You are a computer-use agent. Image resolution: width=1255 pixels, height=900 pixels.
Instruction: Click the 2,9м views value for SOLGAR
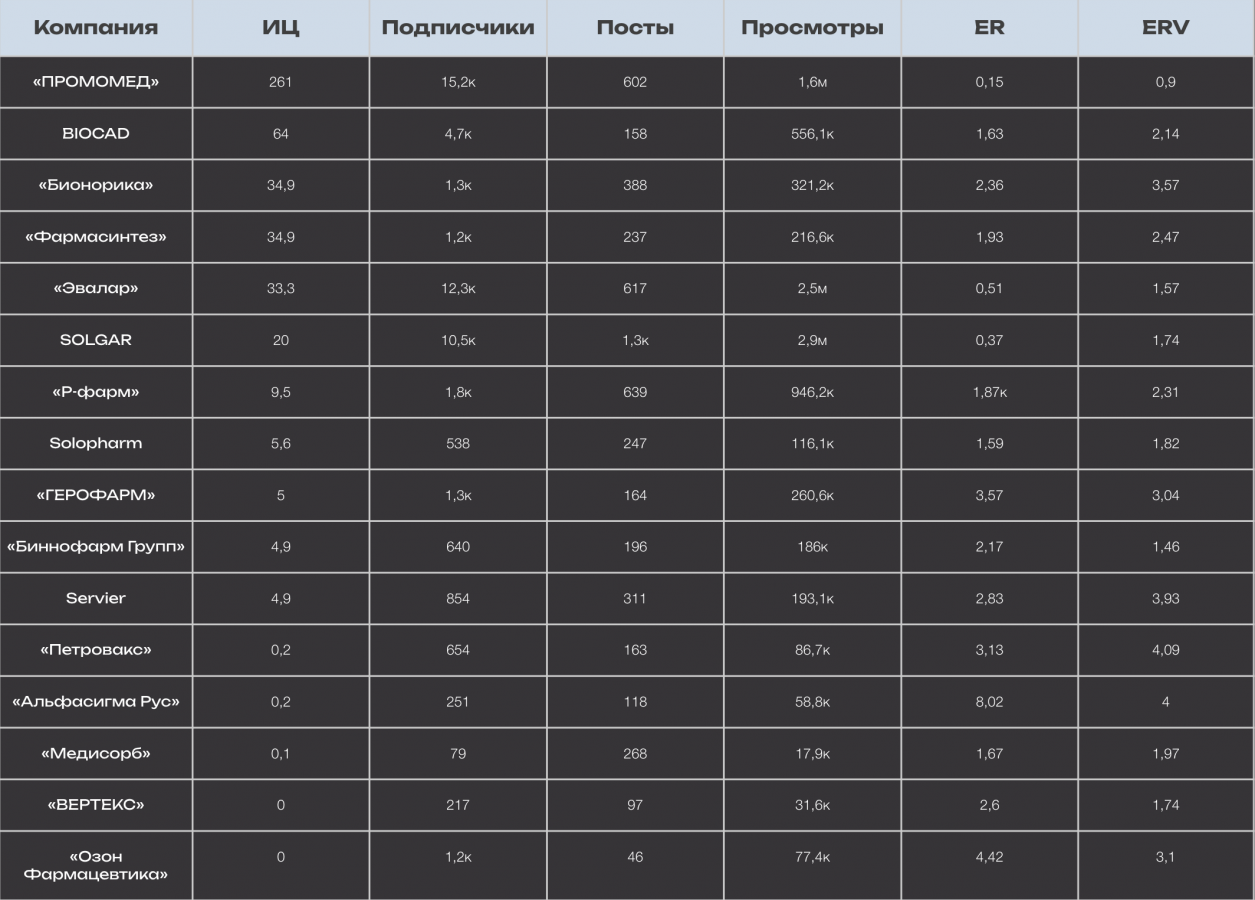coord(812,340)
